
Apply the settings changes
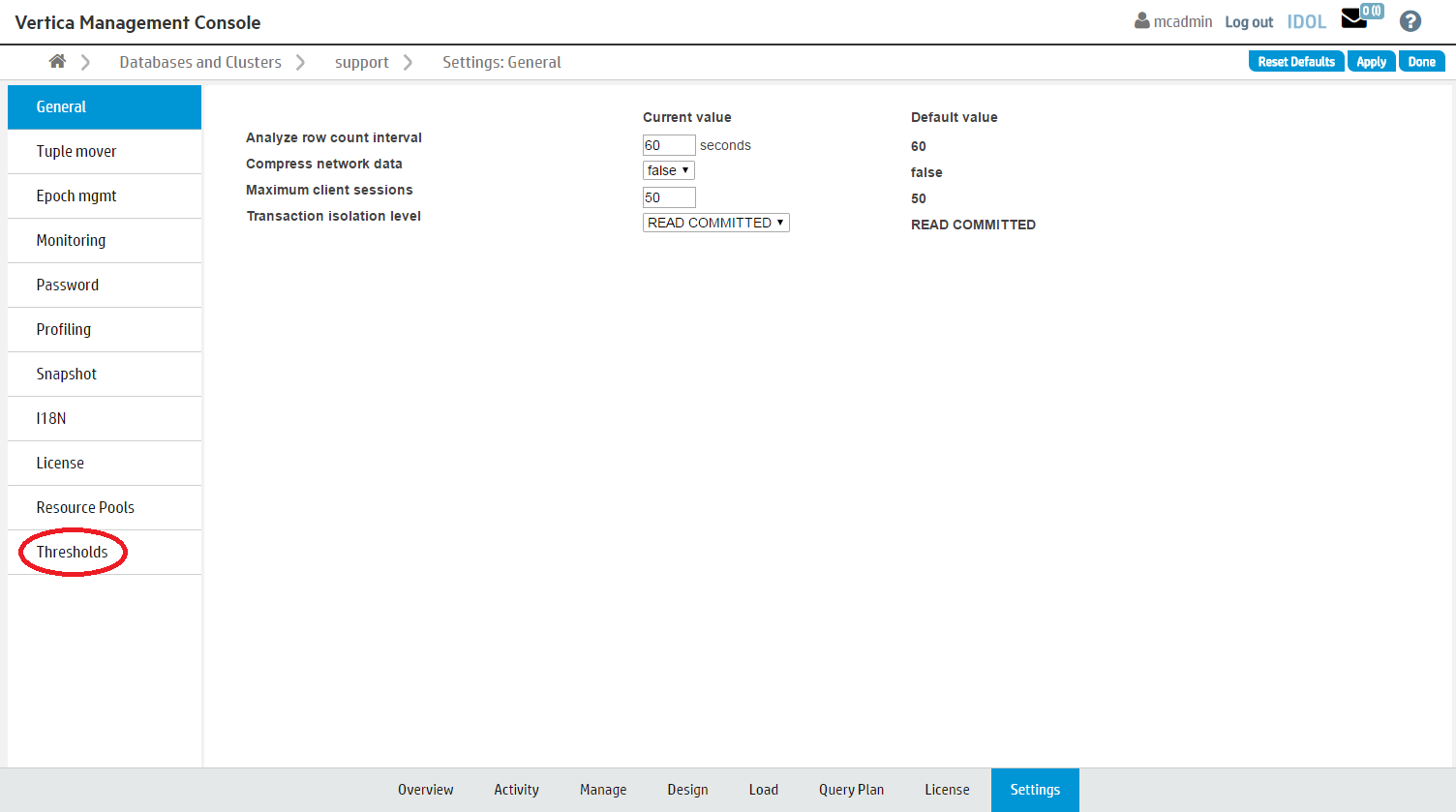1371,61
